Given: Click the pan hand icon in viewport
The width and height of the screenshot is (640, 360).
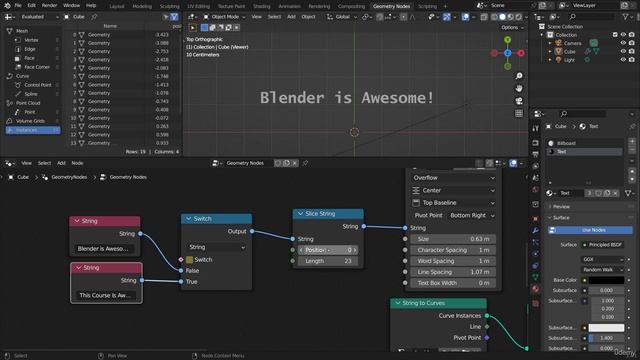Looking at the screenshot, I should point(519,88).
